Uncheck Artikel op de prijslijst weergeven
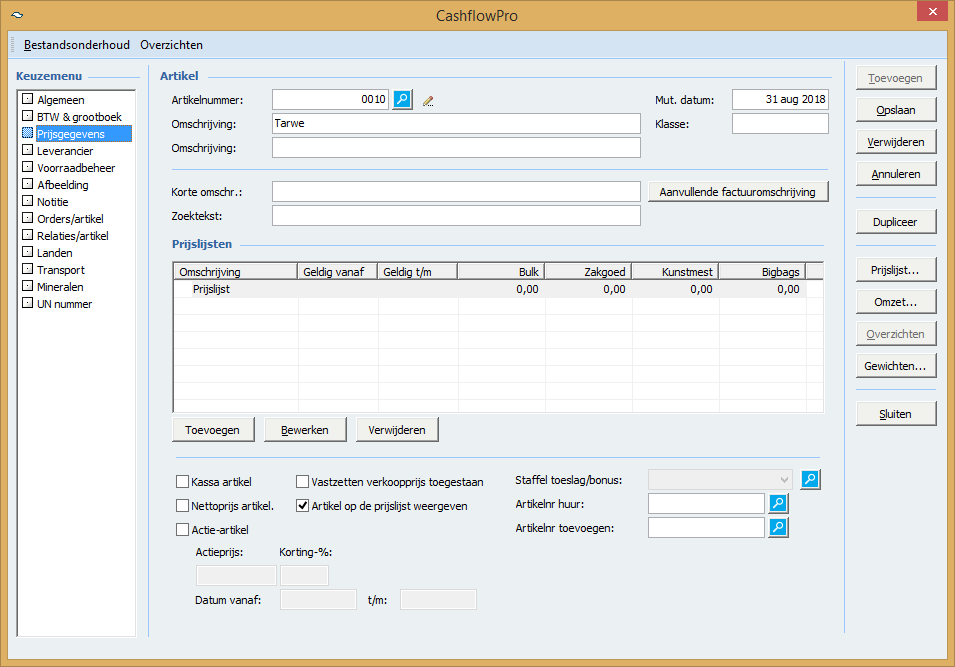This screenshot has height=667, width=955. 303,506
